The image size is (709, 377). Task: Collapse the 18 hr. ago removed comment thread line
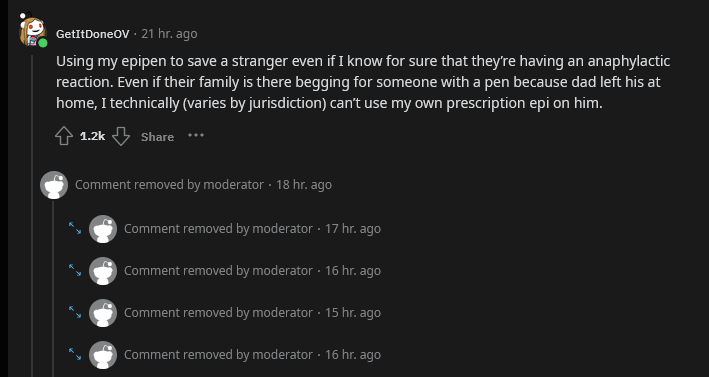(x=53, y=289)
